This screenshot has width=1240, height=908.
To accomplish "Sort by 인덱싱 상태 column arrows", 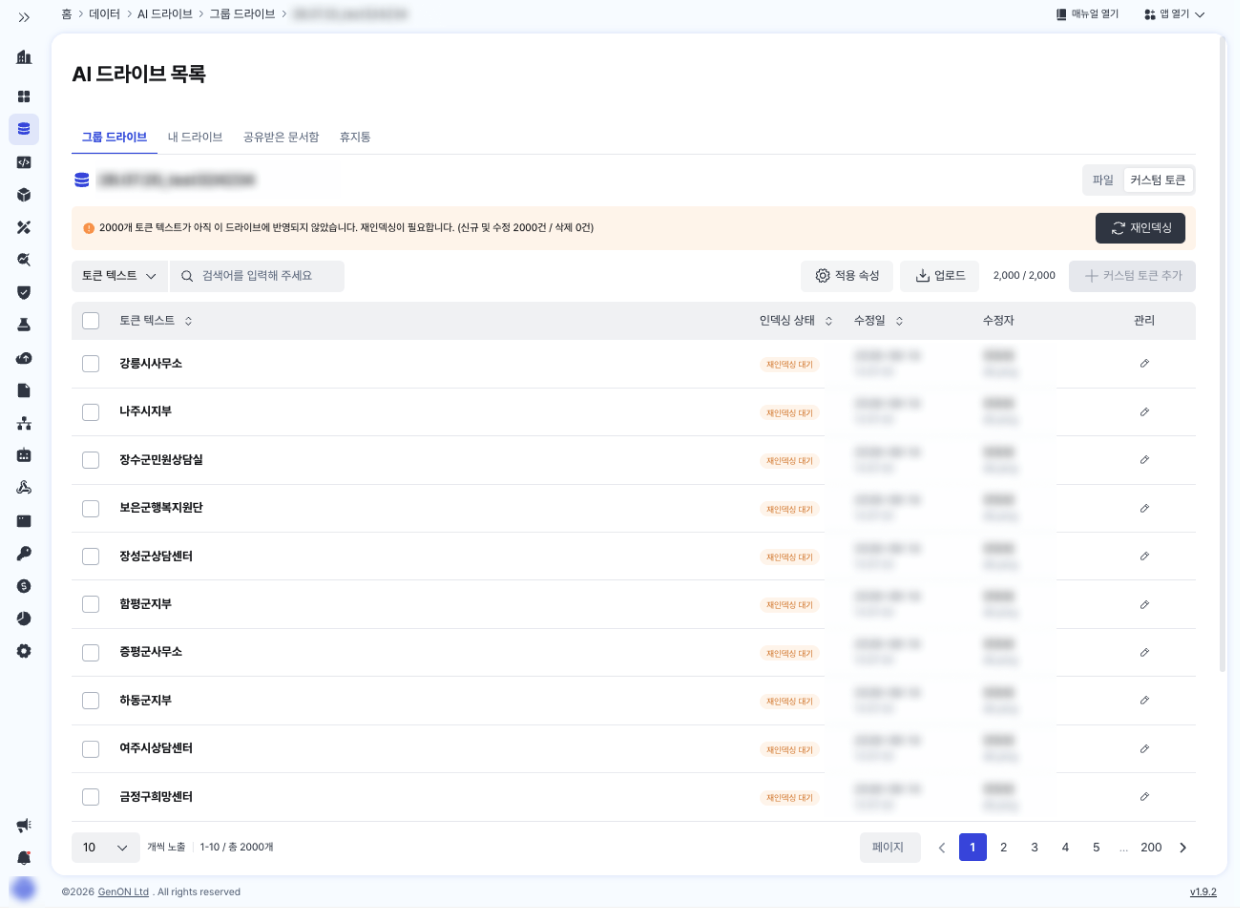I will click(828, 321).
